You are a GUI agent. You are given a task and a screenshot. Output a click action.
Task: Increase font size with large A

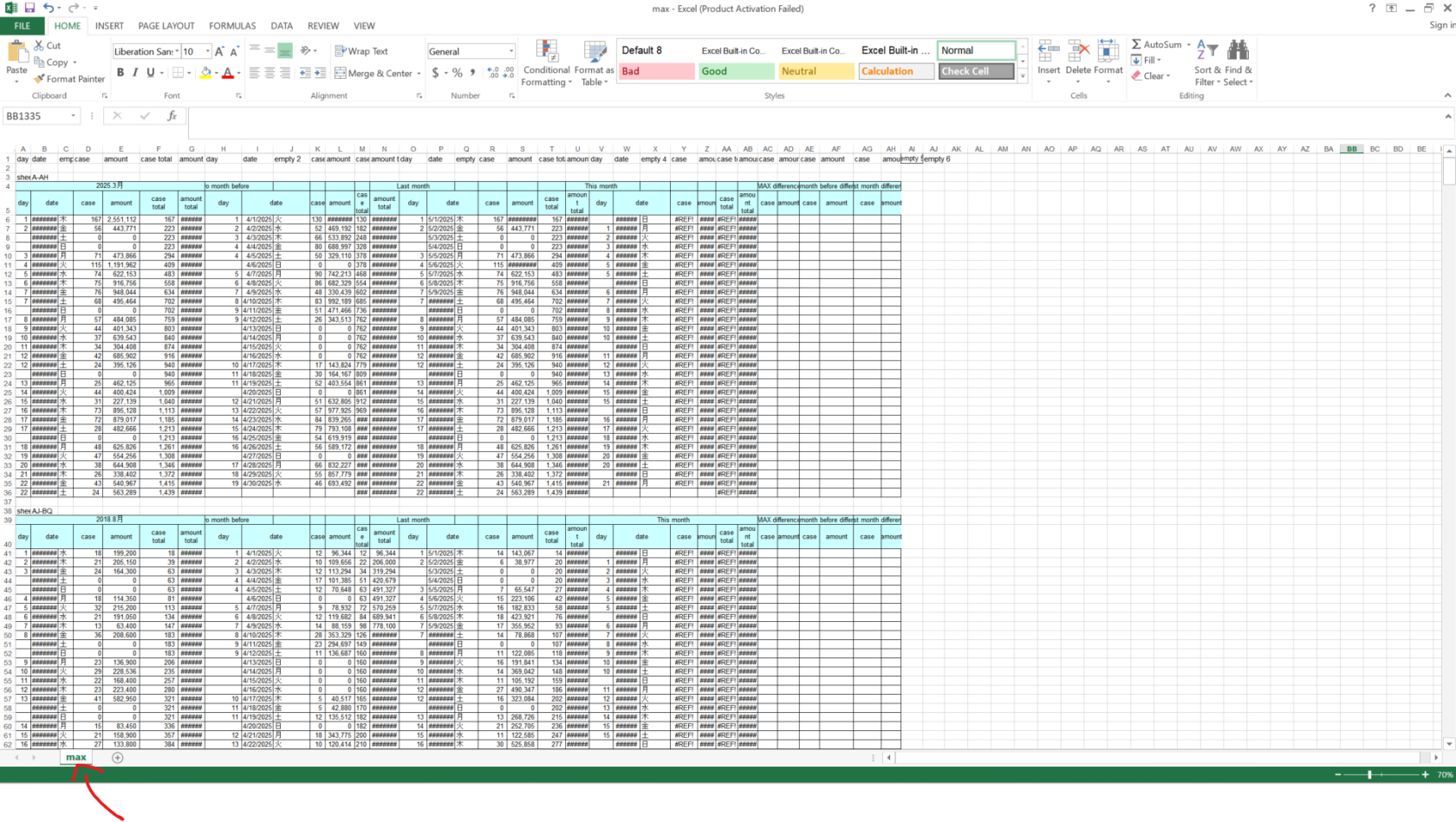tap(219, 51)
